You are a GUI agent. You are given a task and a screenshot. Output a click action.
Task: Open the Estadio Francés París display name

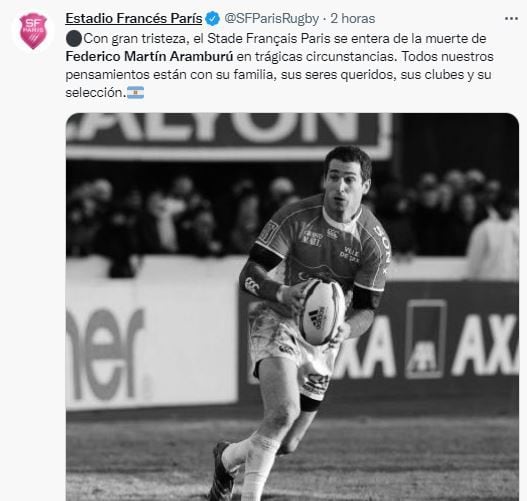tap(134, 18)
